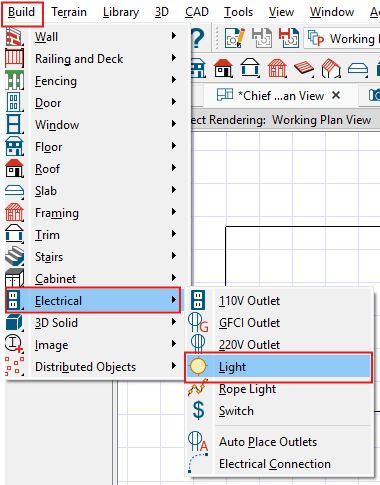Open the 3D menu
Image resolution: width=380 pixels, height=485 pixels.
pos(162,12)
